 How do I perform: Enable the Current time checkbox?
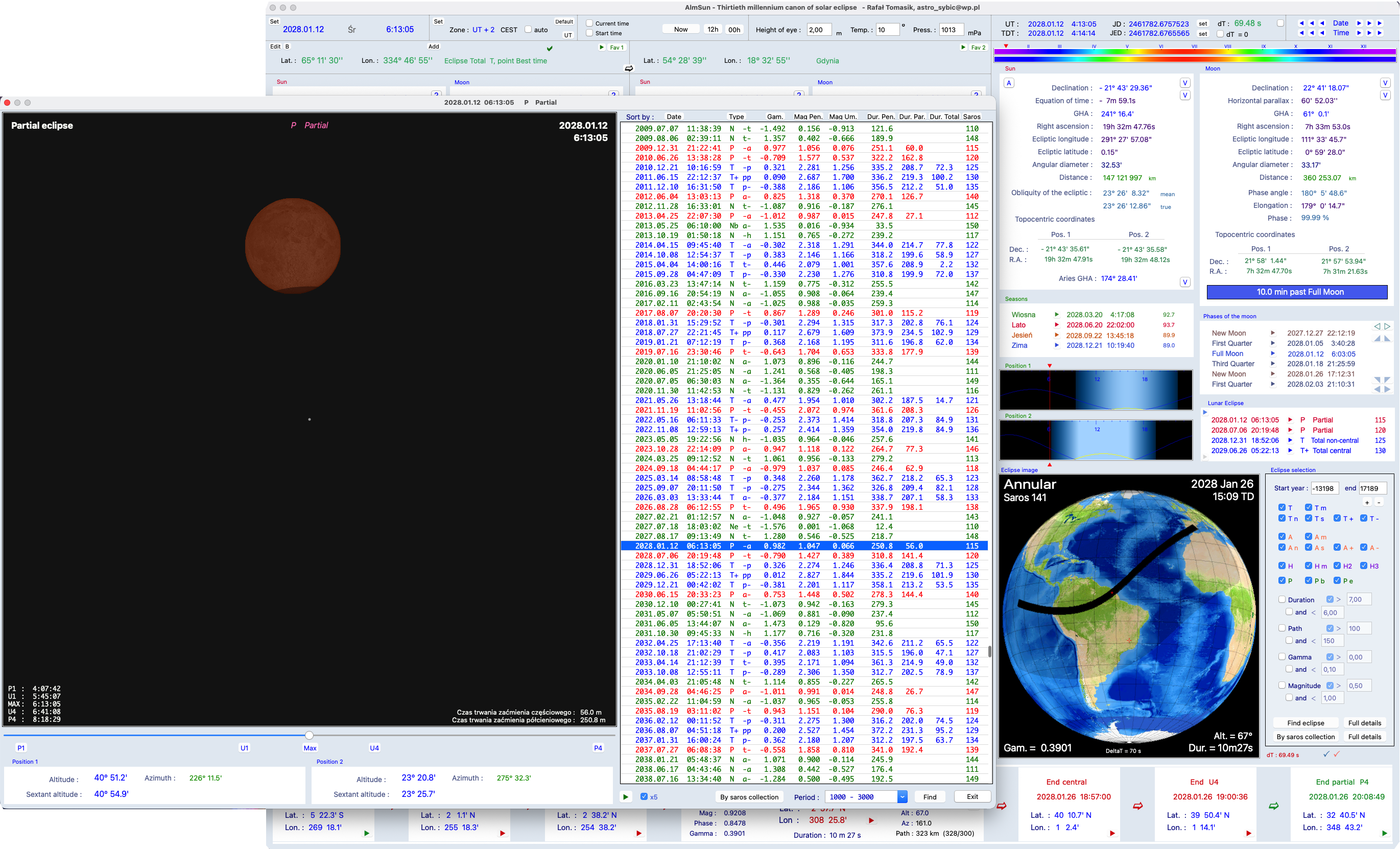coord(590,23)
